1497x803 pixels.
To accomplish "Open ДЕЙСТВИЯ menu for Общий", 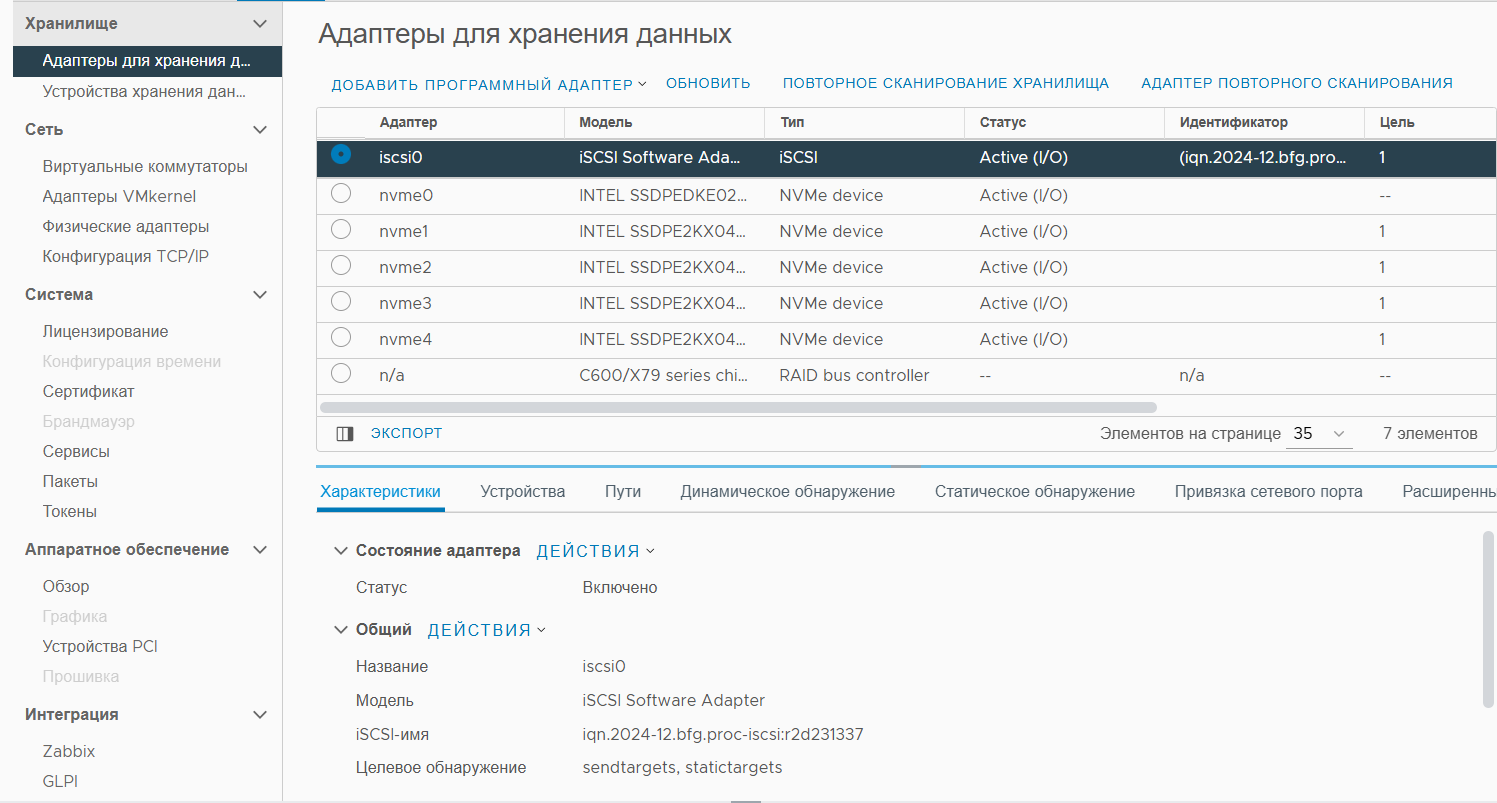I will coord(487,630).
